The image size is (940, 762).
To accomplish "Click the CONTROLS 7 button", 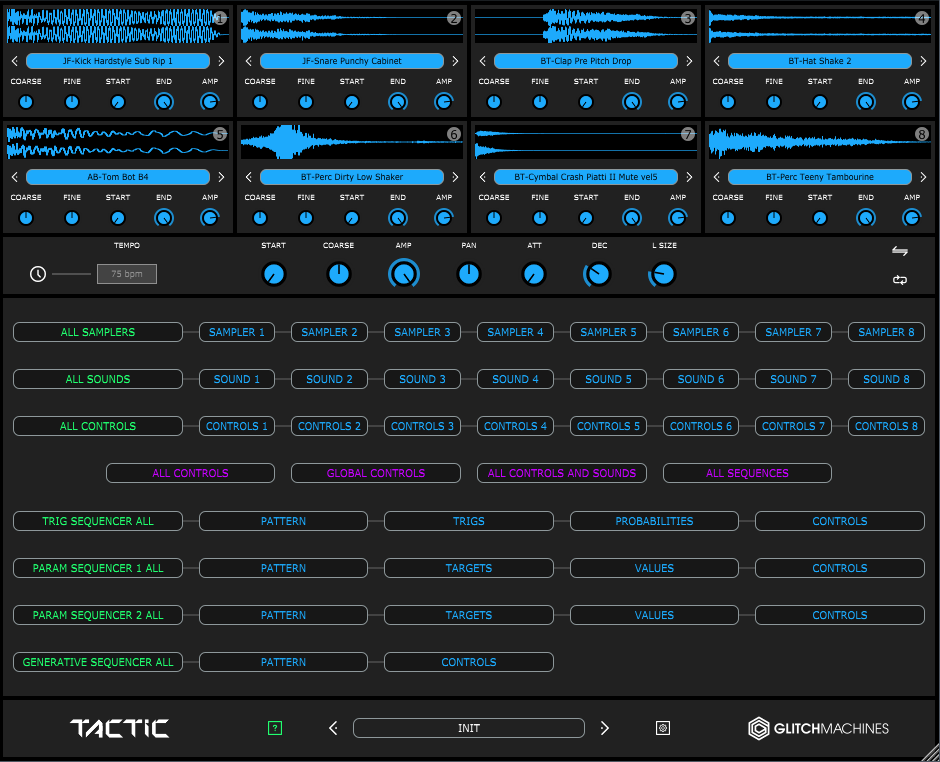I will (793, 426).
